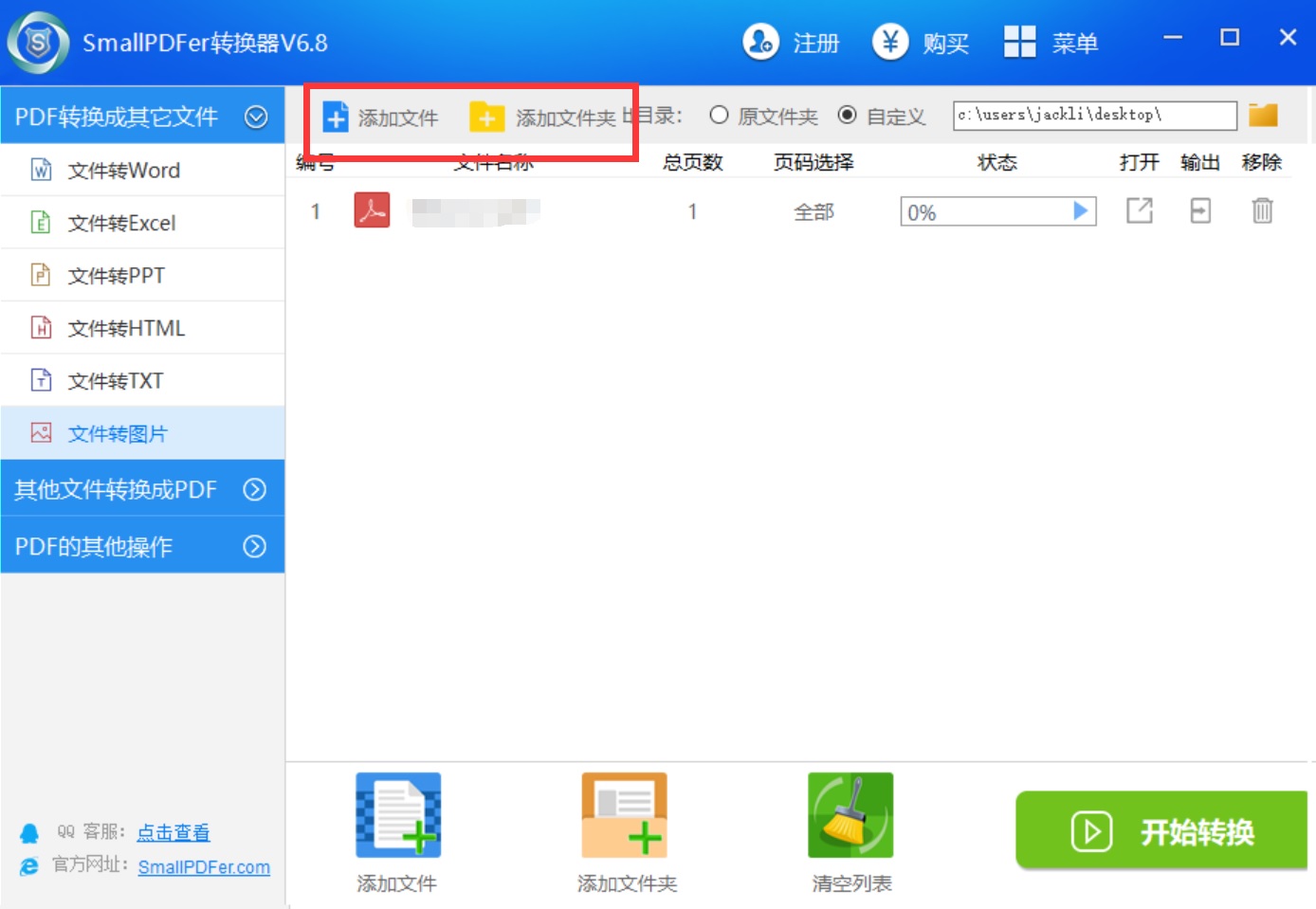Select the 自定义 radio button
The image size is (1316, 909).
848,115
